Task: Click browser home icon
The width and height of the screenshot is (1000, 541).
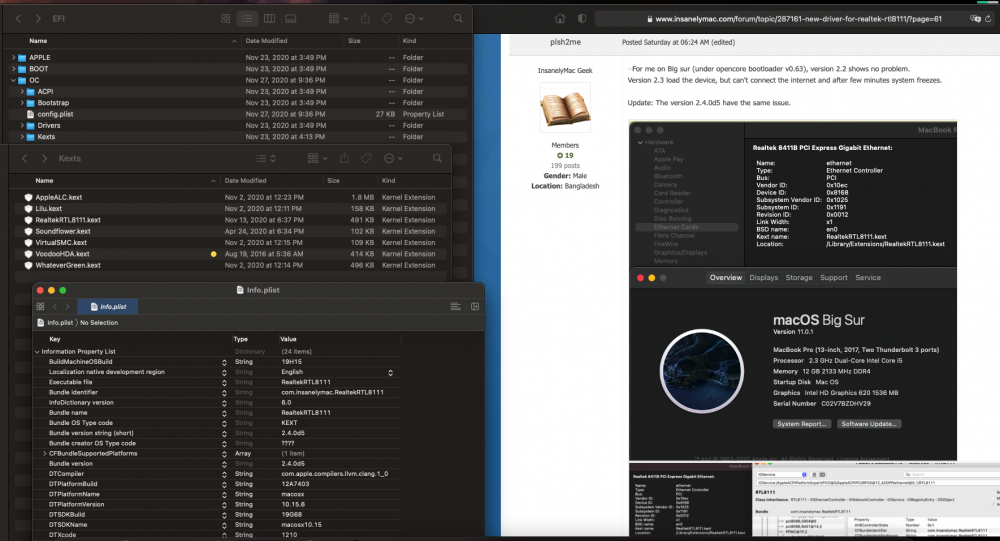Action: (x=560, y=19)
